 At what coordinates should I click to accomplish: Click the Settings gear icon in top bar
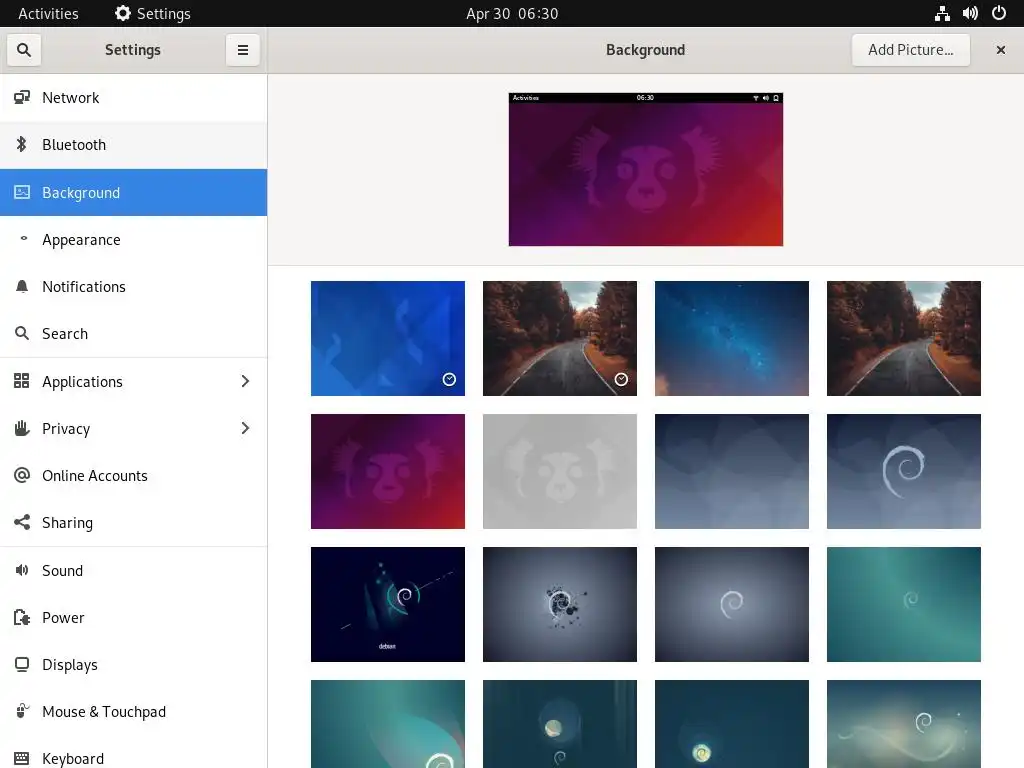123,13
